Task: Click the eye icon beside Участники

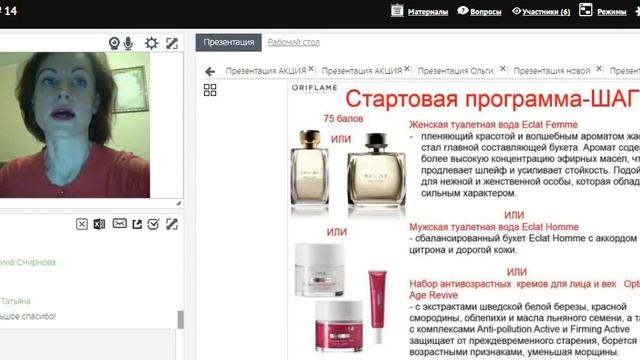Action: tap(517, 11)
